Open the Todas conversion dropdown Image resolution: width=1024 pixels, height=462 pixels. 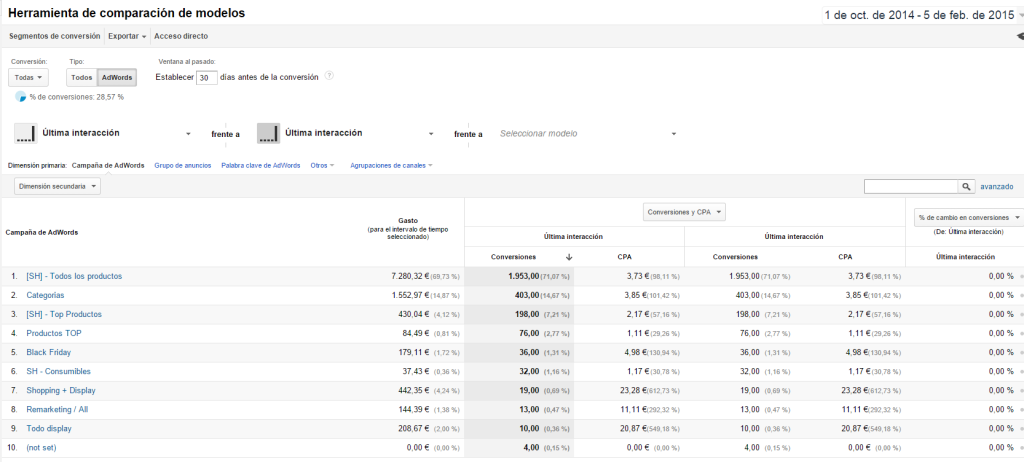(29, 78)
